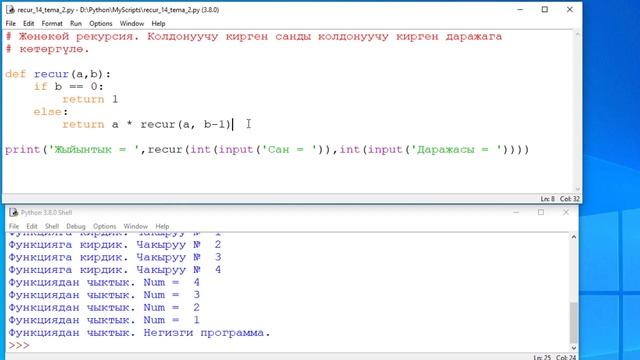
Task: Open the Run menu in the editor
Action: point(76,24)
